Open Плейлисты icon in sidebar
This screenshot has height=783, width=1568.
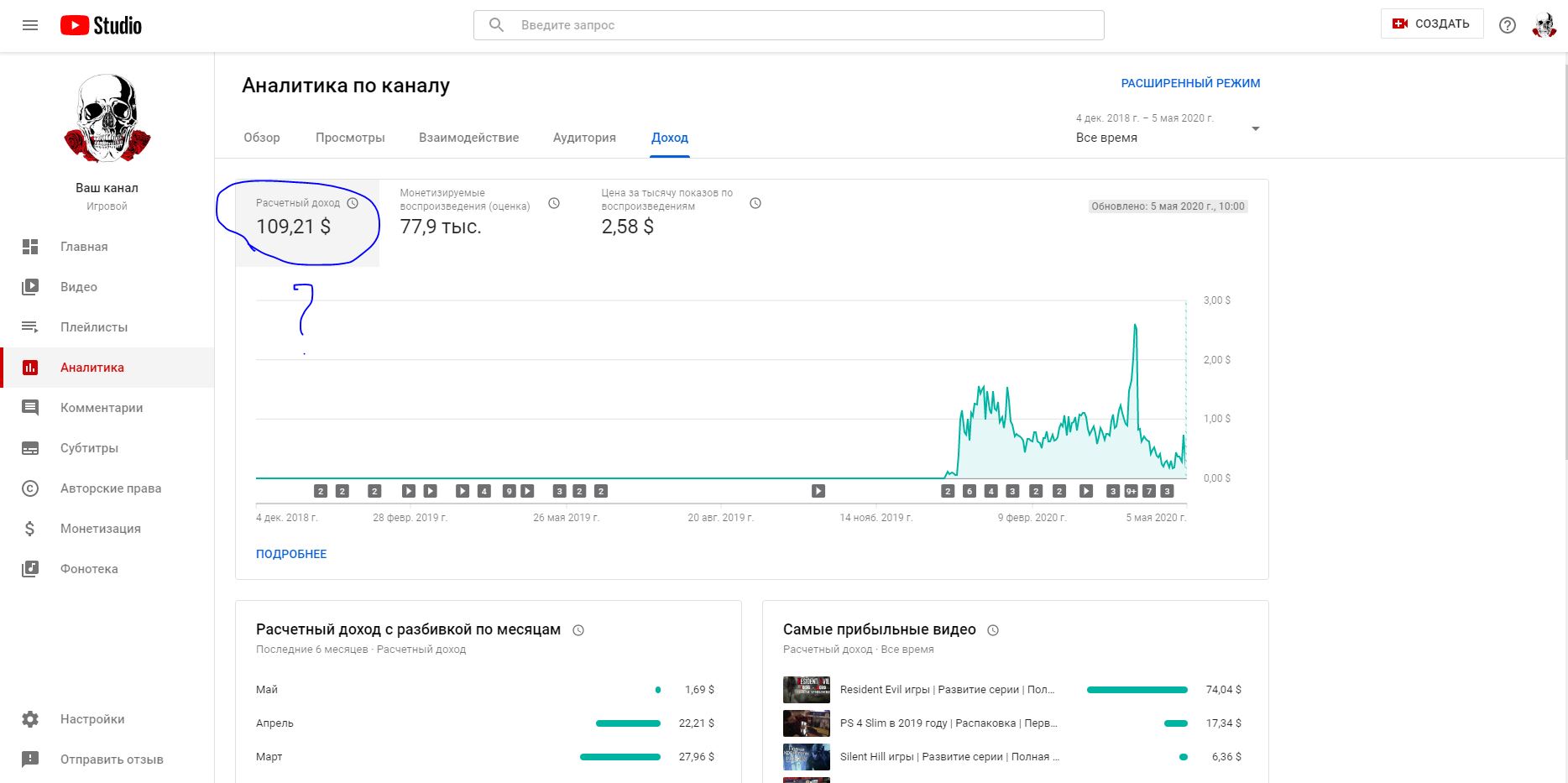click(x=30, y=327)
